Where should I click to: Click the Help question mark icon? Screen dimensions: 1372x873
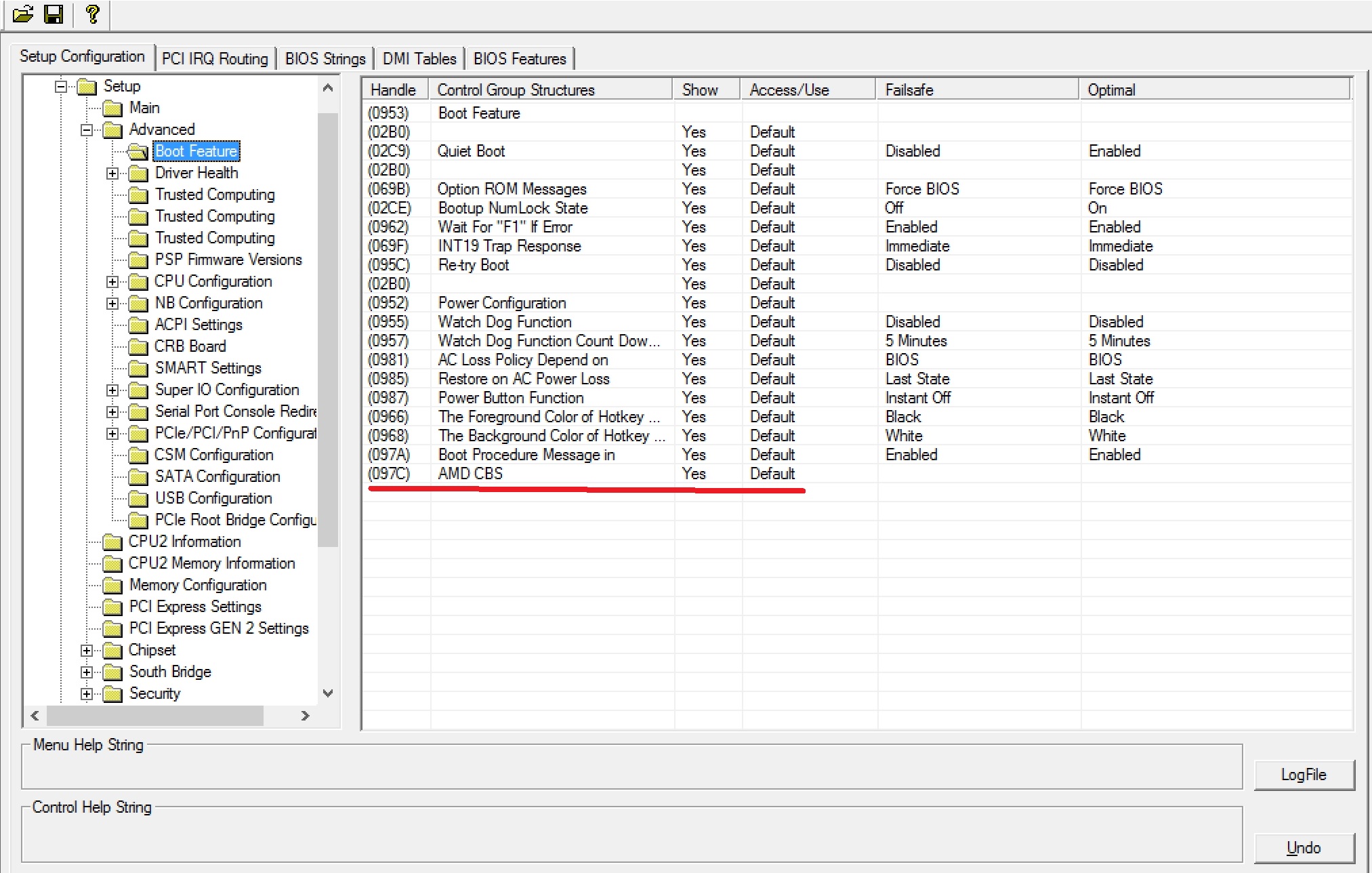(x=93, y=14)
